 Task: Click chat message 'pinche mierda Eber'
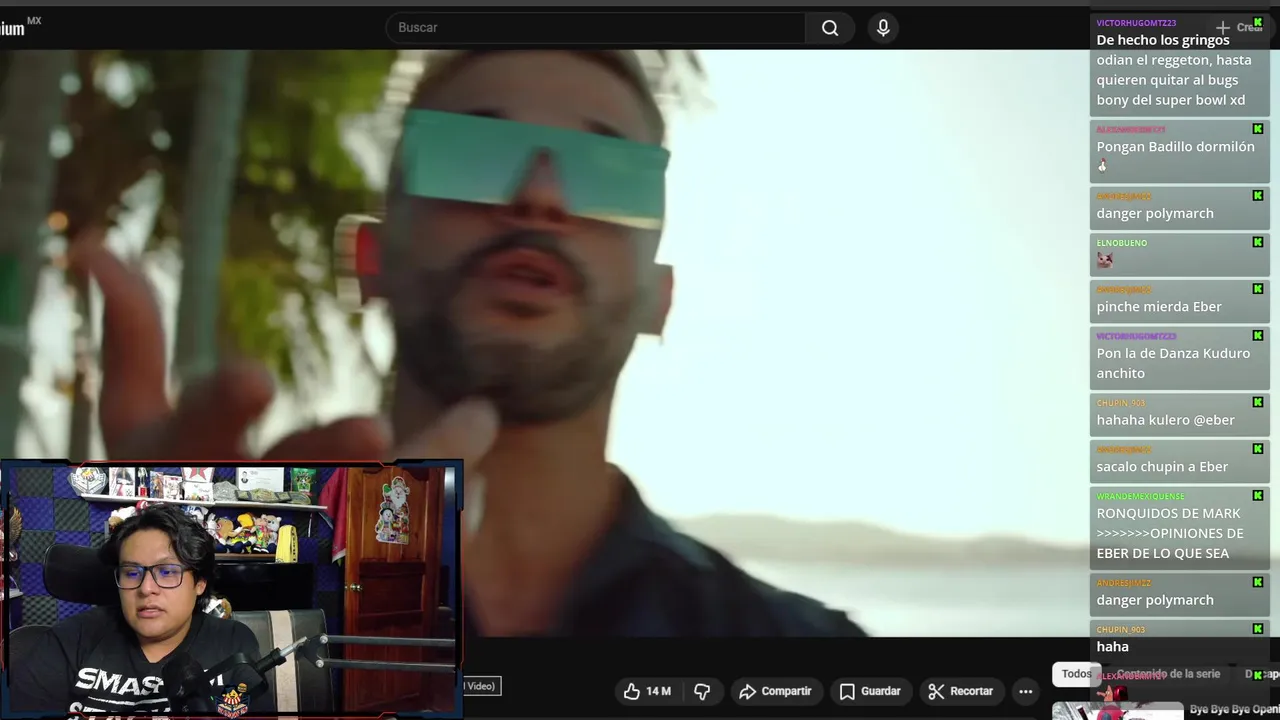click(1180, 301)
